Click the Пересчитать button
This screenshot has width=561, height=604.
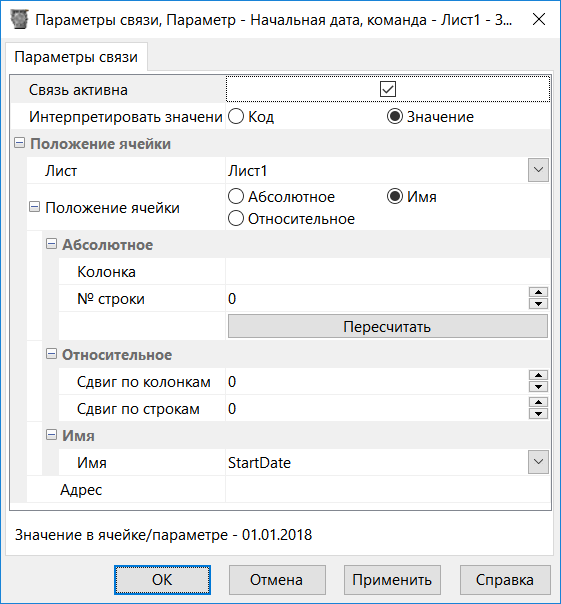388,326
